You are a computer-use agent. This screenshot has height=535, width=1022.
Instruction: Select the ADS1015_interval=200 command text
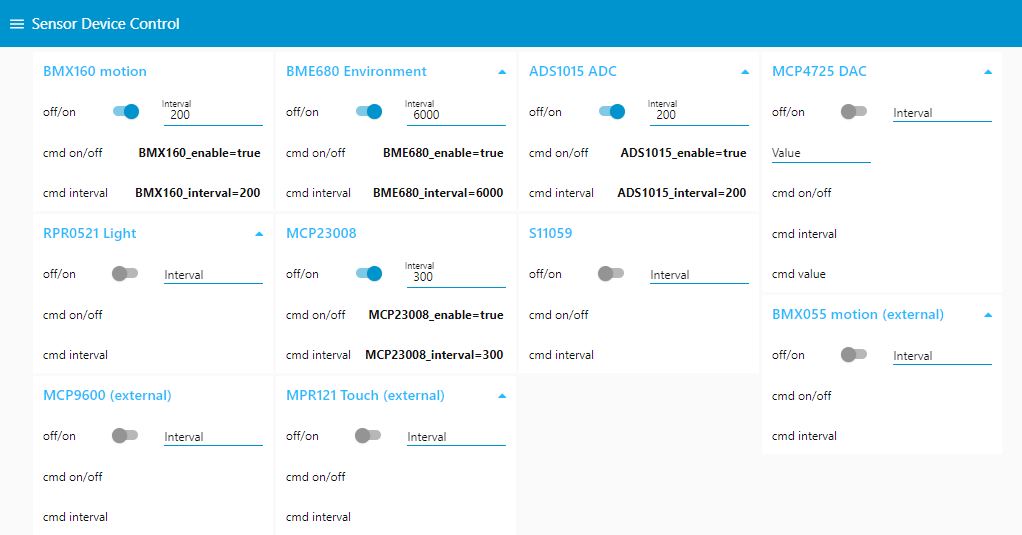tap(682, 193)
